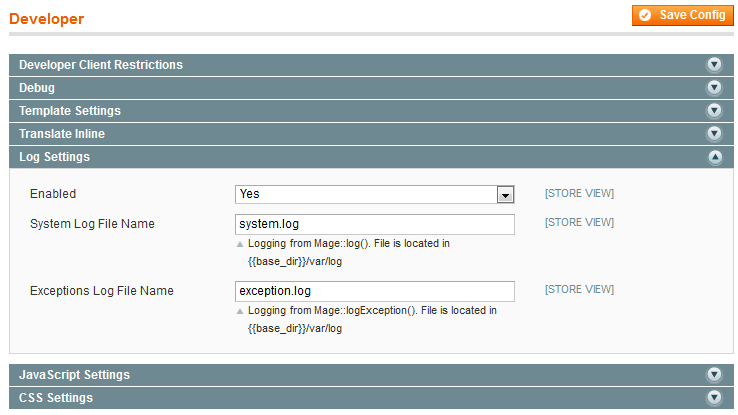This screenshot has height=415, width=738.
Task: Click the System Log File Name field
Action: pyautogui.click(x=374, y=224)
